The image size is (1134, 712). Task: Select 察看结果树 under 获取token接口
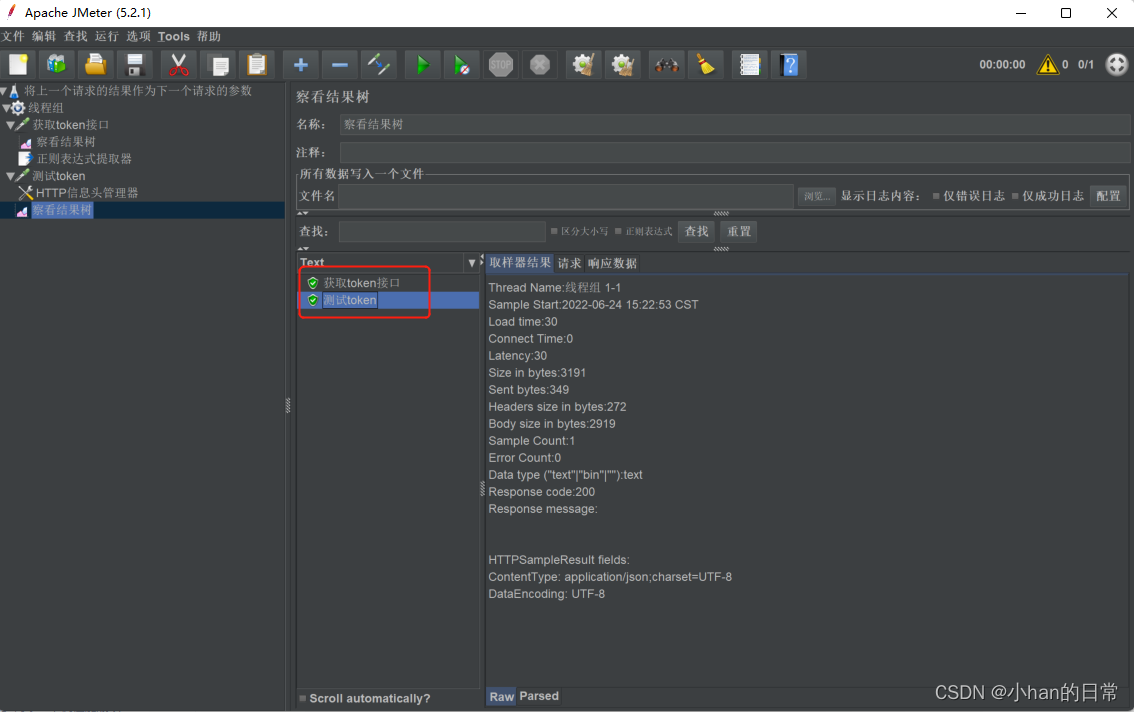(66, 143)
